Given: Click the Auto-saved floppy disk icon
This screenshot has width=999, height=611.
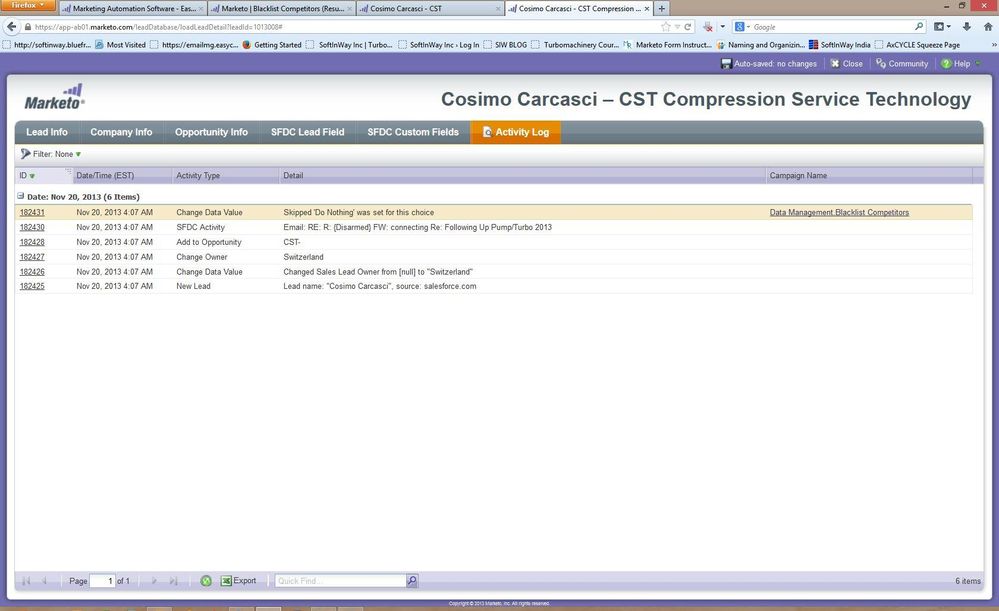Looking at the screenshot, I should (726, 64).
